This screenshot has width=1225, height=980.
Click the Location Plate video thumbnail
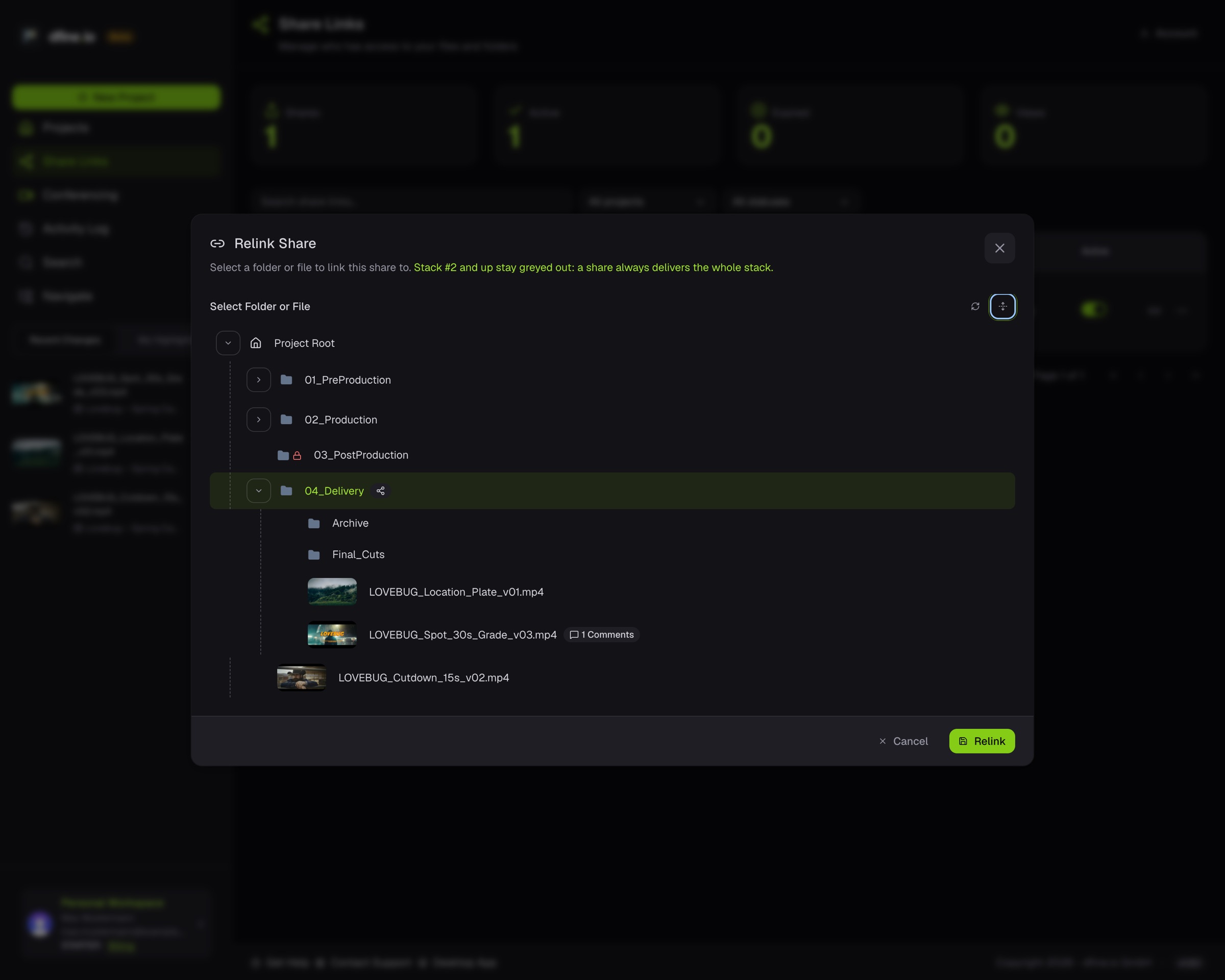pos(332,592)
